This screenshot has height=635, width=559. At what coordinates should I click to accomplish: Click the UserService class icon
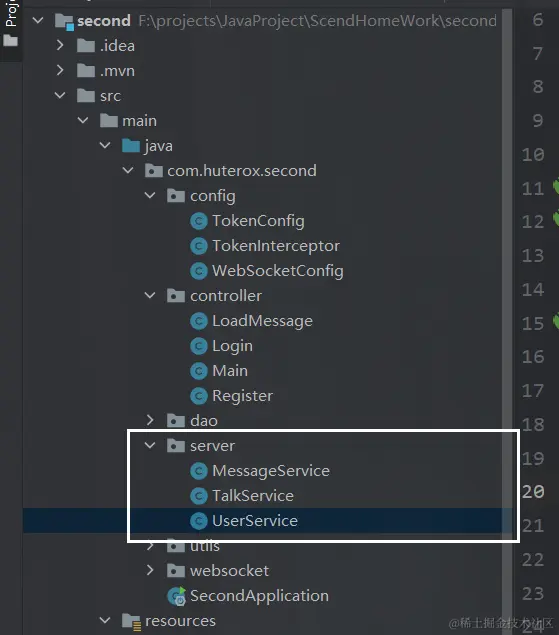pyautogui.click(x=199, y=521)
